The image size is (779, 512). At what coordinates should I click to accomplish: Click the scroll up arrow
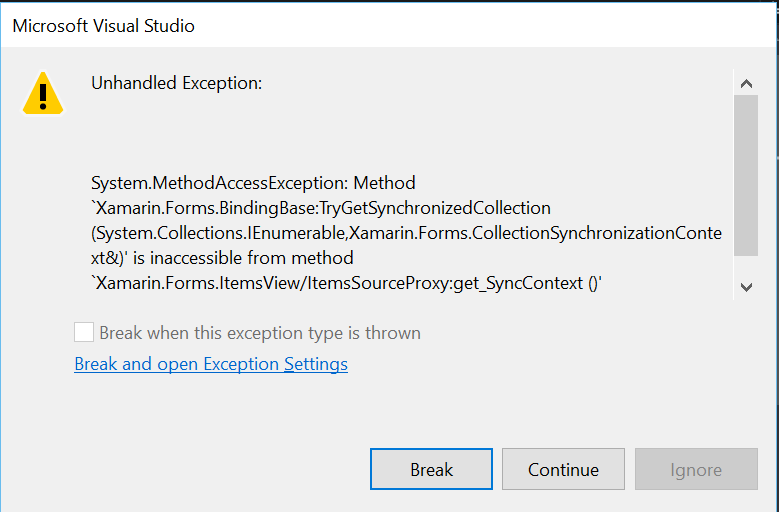(x=745, y=85)
